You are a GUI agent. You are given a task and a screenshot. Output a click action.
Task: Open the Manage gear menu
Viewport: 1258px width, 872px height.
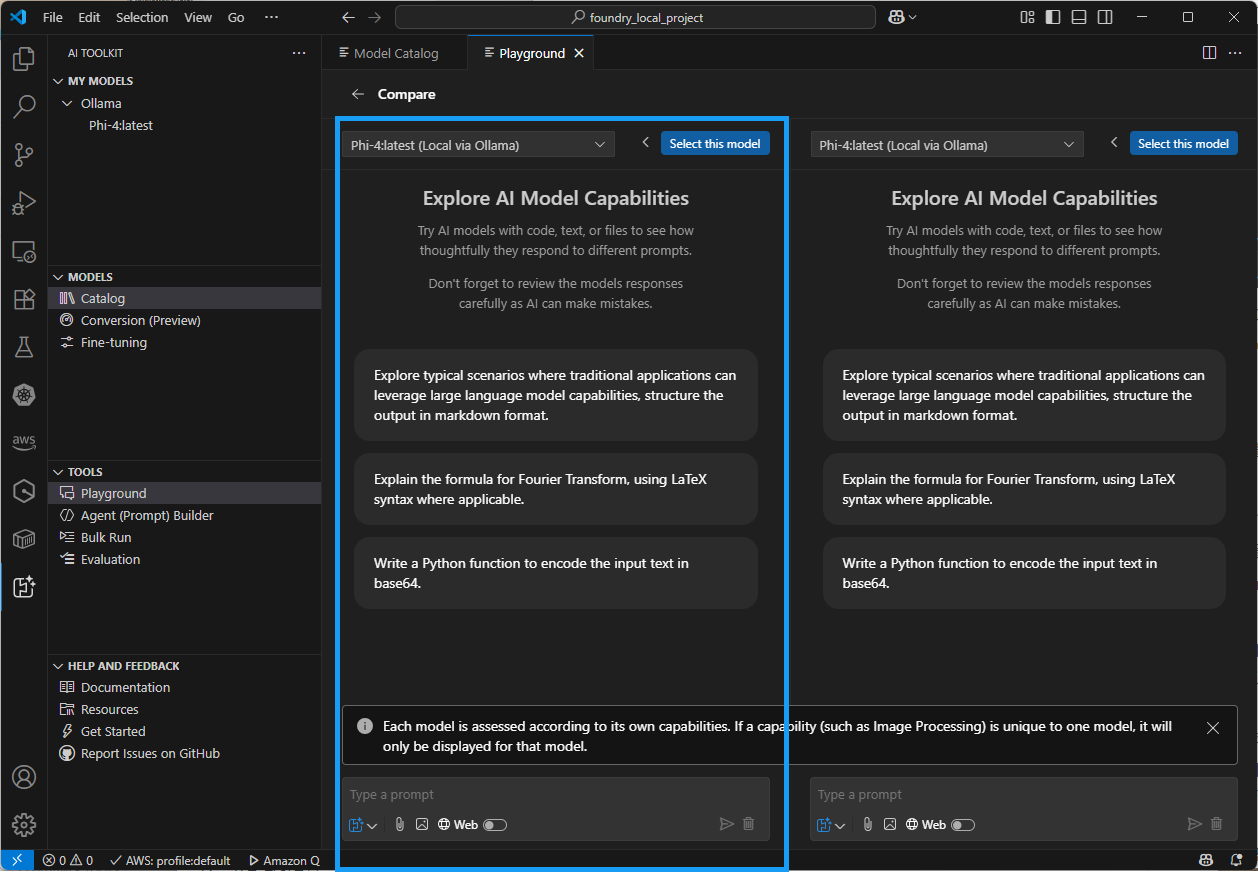tap(24, 825)
